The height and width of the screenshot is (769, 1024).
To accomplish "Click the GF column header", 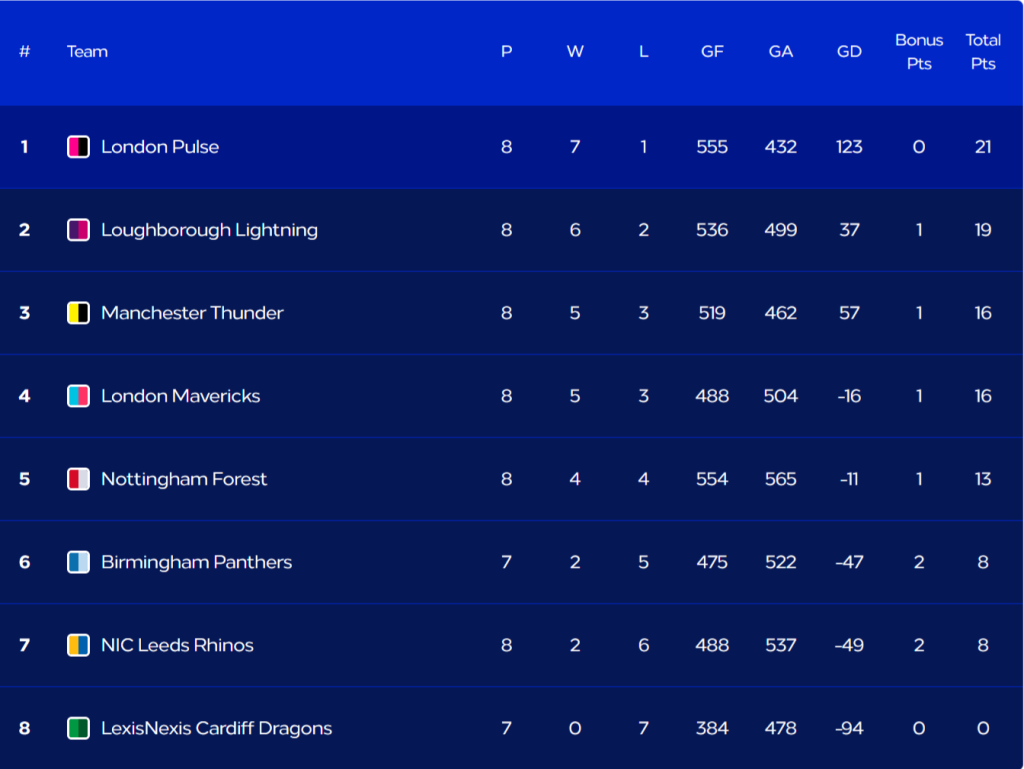I will point(712,52).
